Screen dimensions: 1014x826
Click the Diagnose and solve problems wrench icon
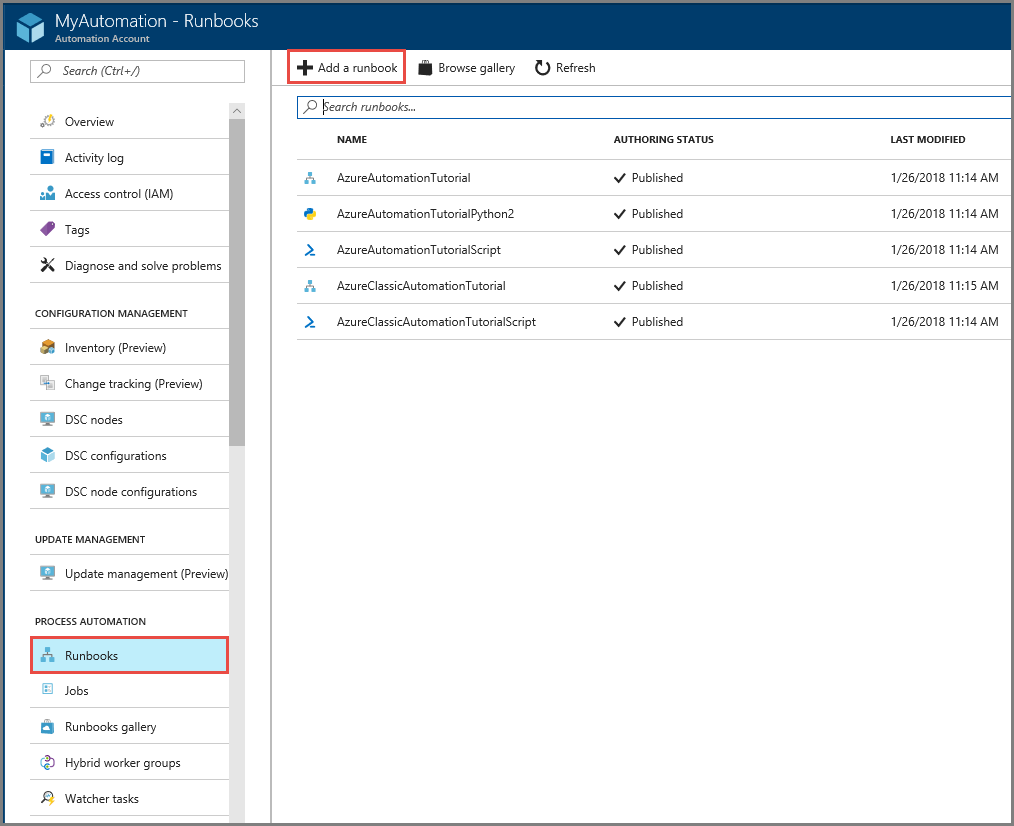47,265
